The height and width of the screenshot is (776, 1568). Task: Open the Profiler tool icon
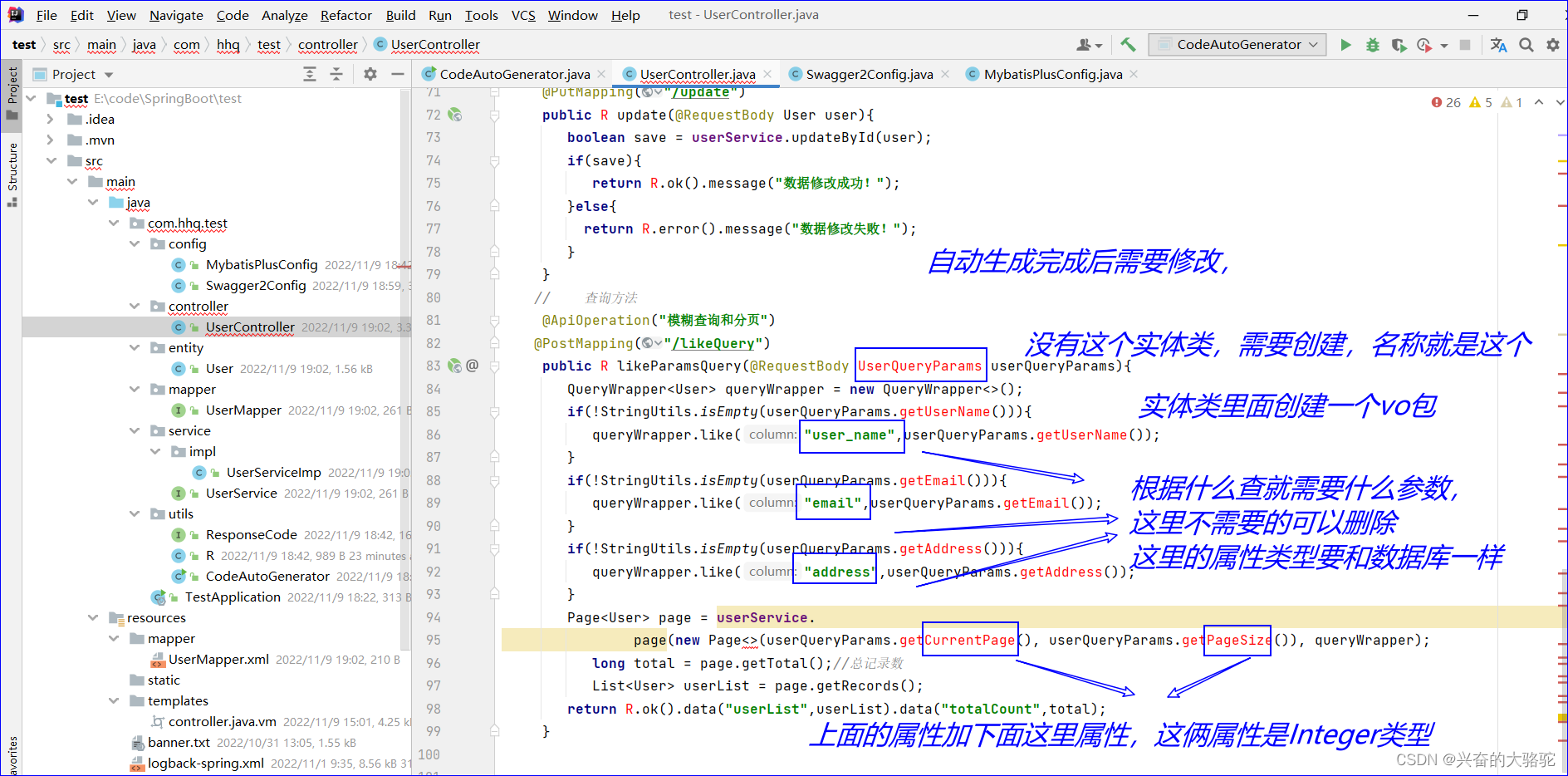tap(1424, 44)
